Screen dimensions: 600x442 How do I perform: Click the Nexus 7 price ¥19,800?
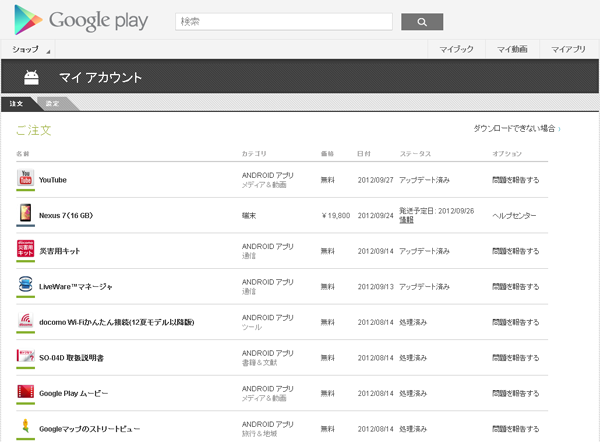336,215
